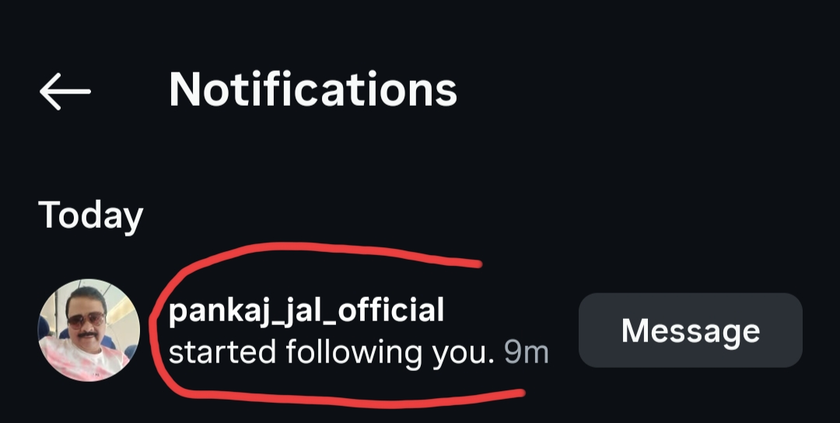This screenshot has height=423, width=840.
Task: Tap the word "Message" in the button
Action: coord(690,330)
